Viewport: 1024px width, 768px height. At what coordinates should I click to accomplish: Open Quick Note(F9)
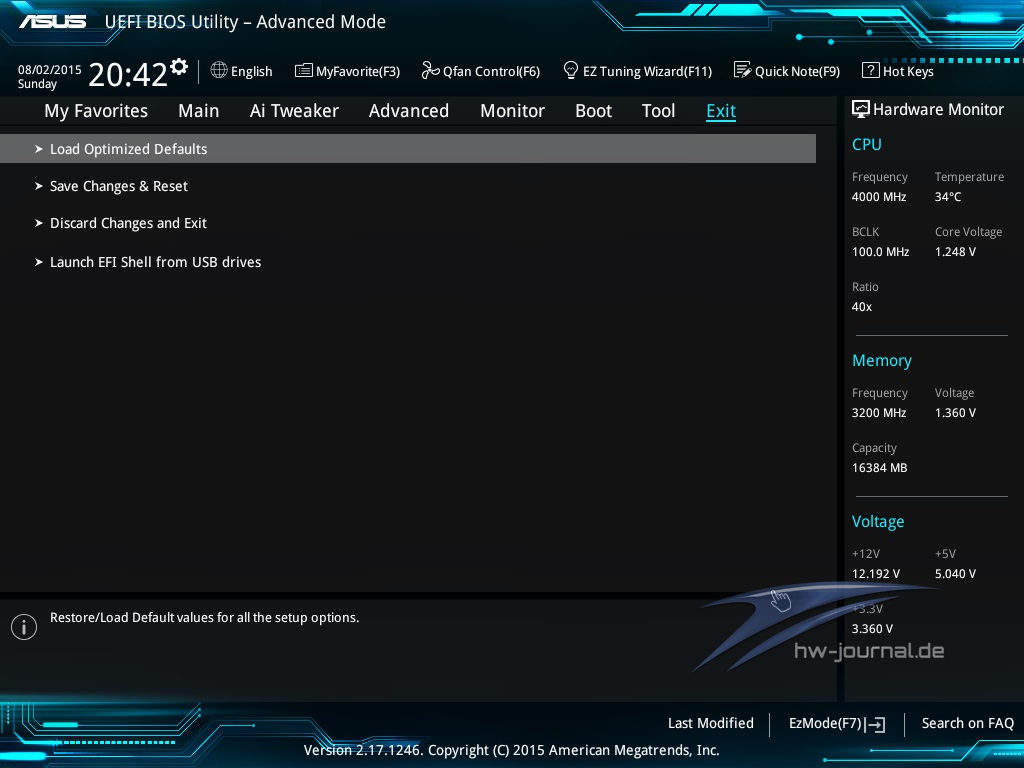pos(797,72)
